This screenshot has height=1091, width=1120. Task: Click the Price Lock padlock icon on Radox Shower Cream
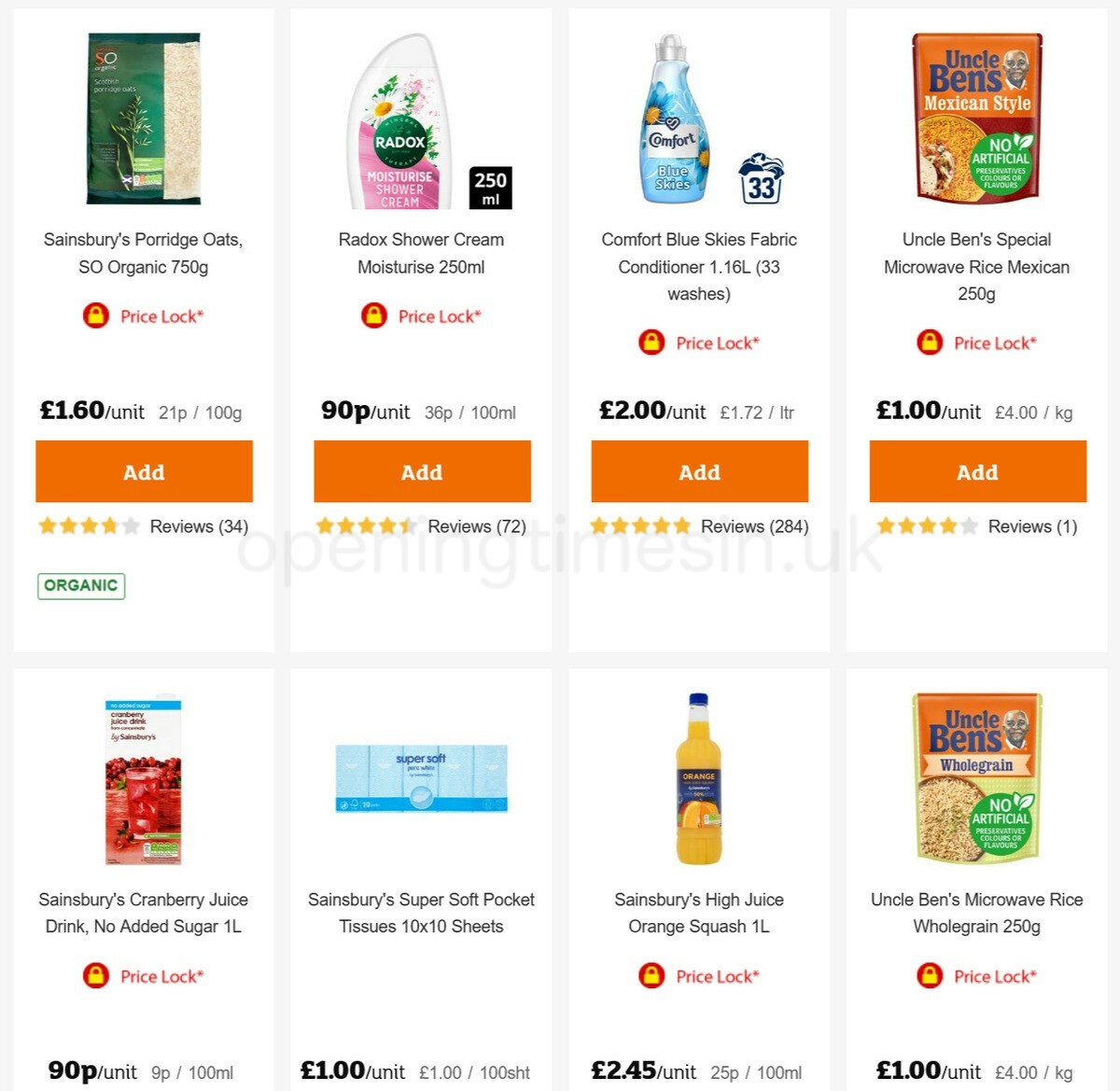[x=372, y=315]
